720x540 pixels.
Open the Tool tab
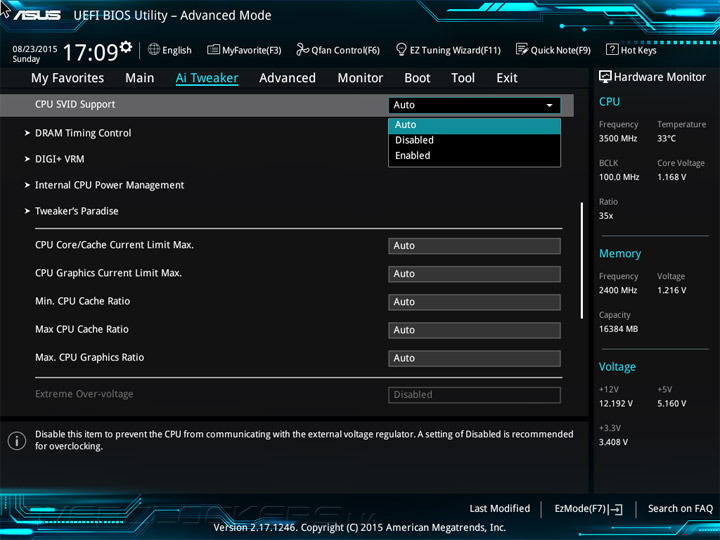[463, 78]
